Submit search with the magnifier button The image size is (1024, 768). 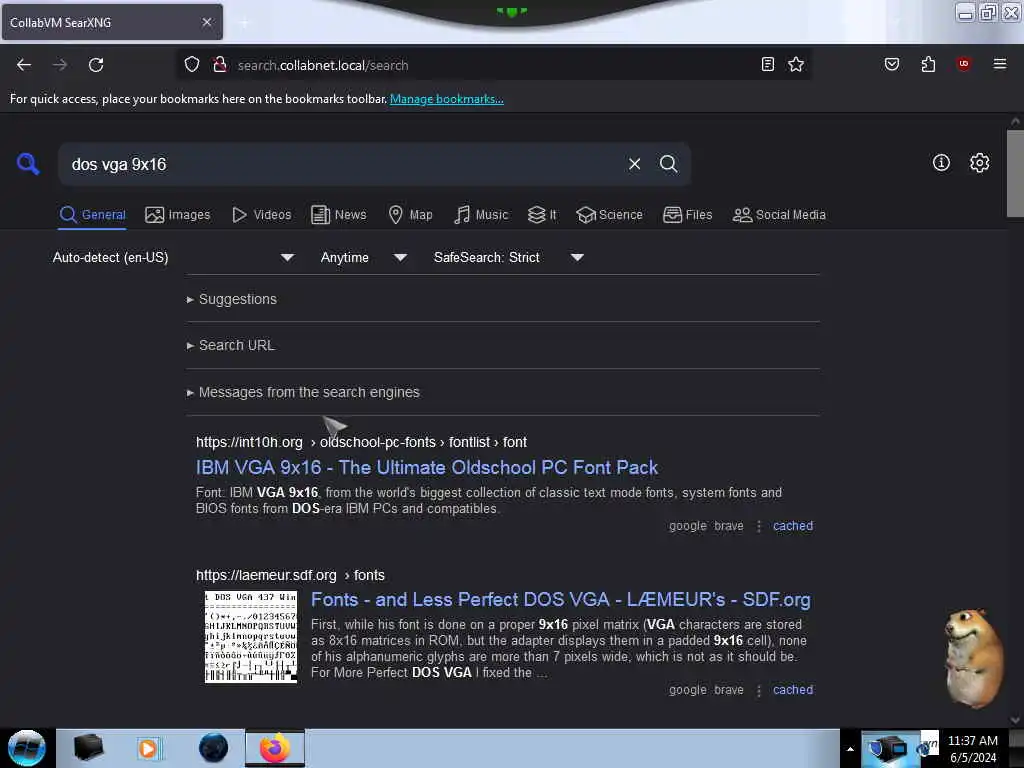[668, 164]
